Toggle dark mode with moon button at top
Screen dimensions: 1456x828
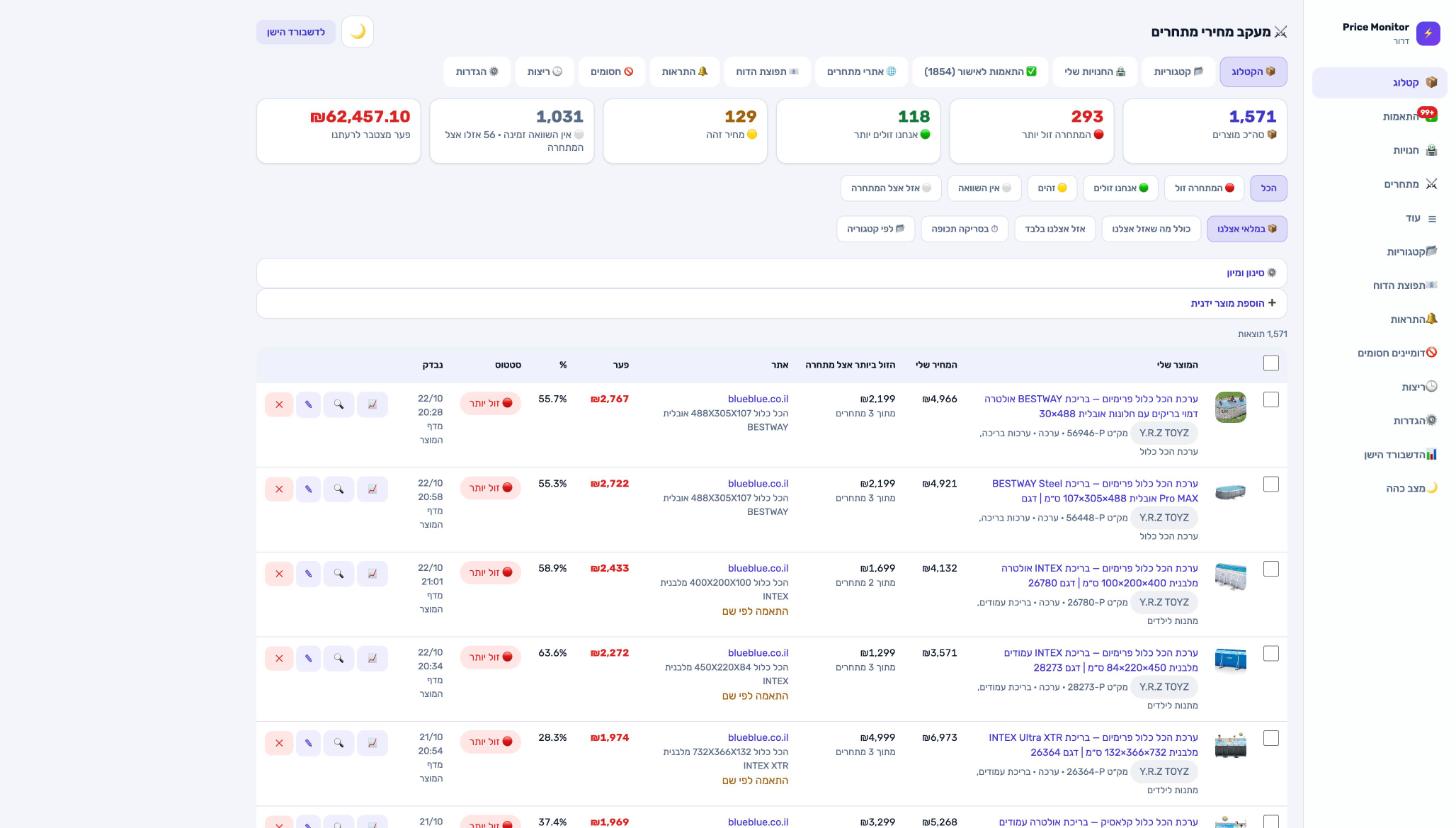coord(358,32)
